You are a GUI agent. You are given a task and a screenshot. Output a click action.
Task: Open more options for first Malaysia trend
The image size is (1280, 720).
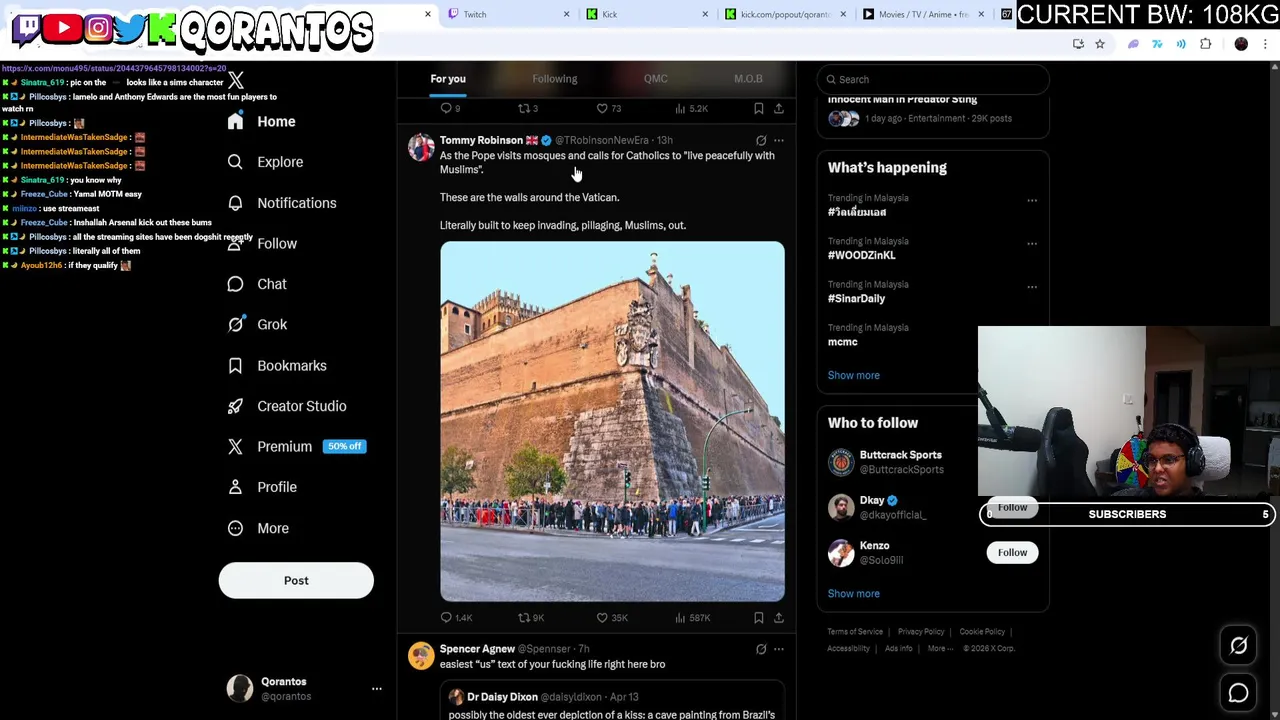pos(1032,200)
